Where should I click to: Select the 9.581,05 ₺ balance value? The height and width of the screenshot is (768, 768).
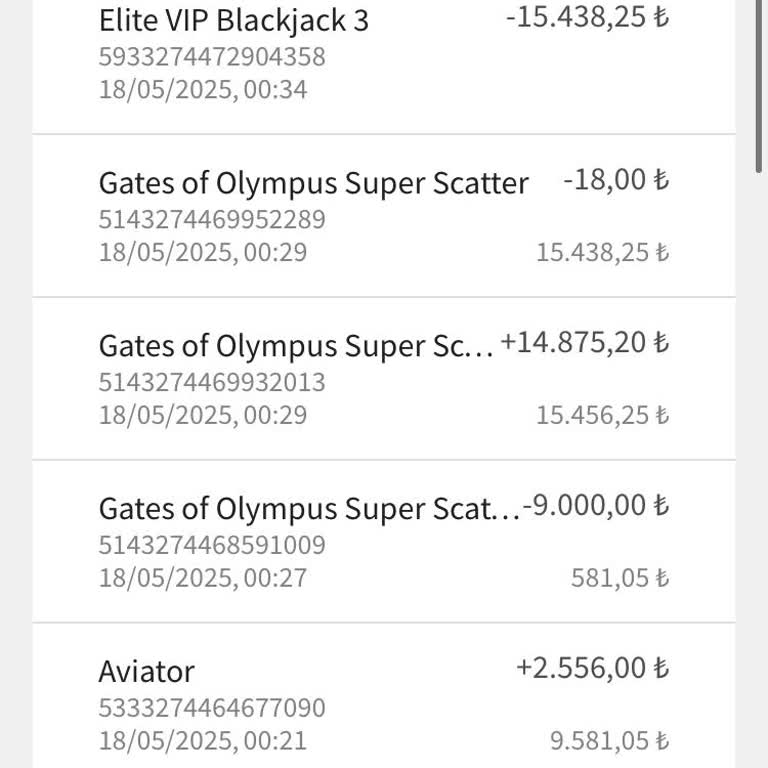(609, 741)
